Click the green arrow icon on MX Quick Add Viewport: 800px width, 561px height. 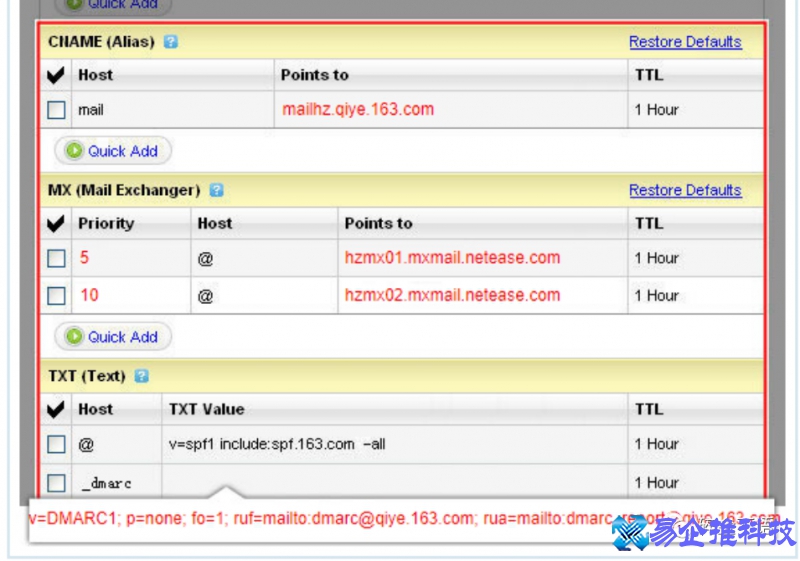(x=74, y=337)
